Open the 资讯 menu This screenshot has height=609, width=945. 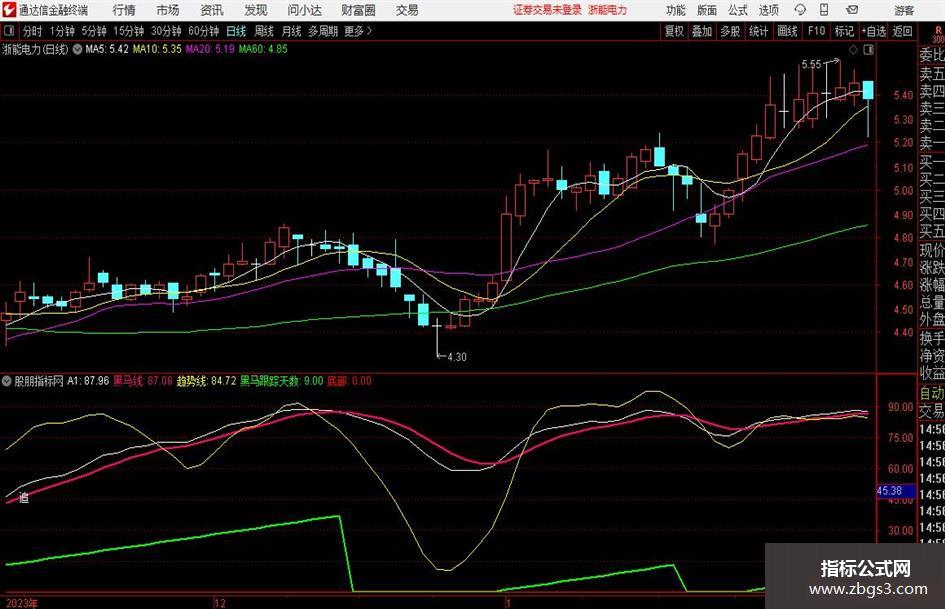[212, 10]
